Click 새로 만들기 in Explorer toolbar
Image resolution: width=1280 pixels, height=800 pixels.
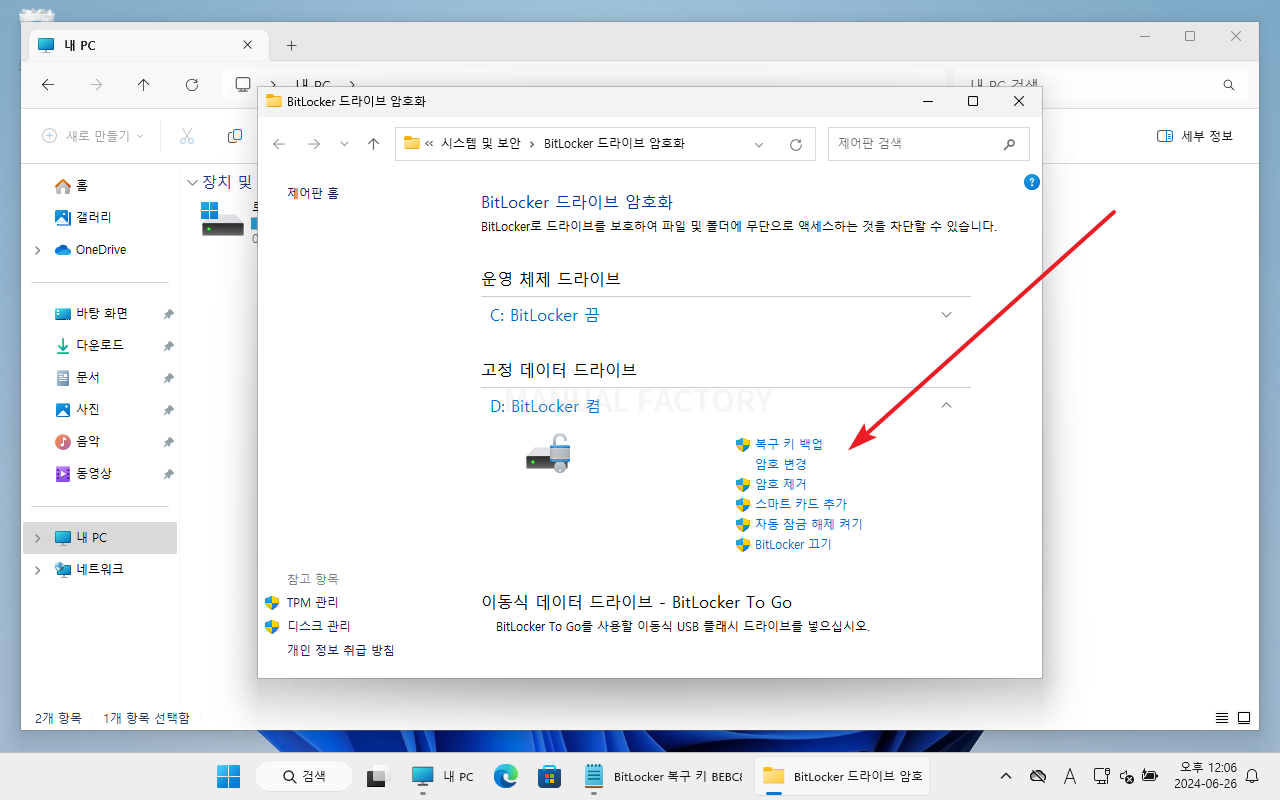click(93, 136)
